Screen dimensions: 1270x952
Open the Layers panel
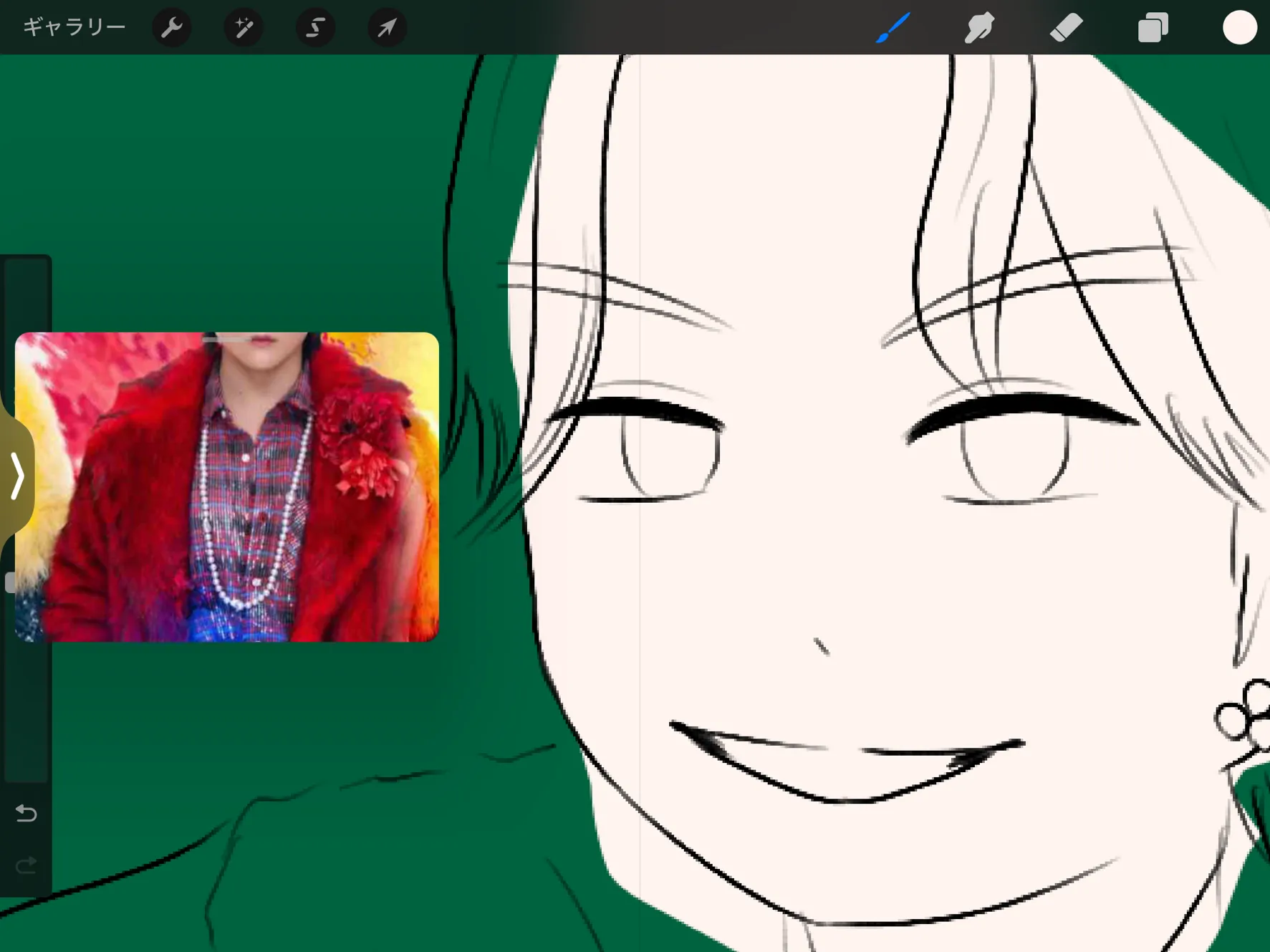[x=1153, y=27]
